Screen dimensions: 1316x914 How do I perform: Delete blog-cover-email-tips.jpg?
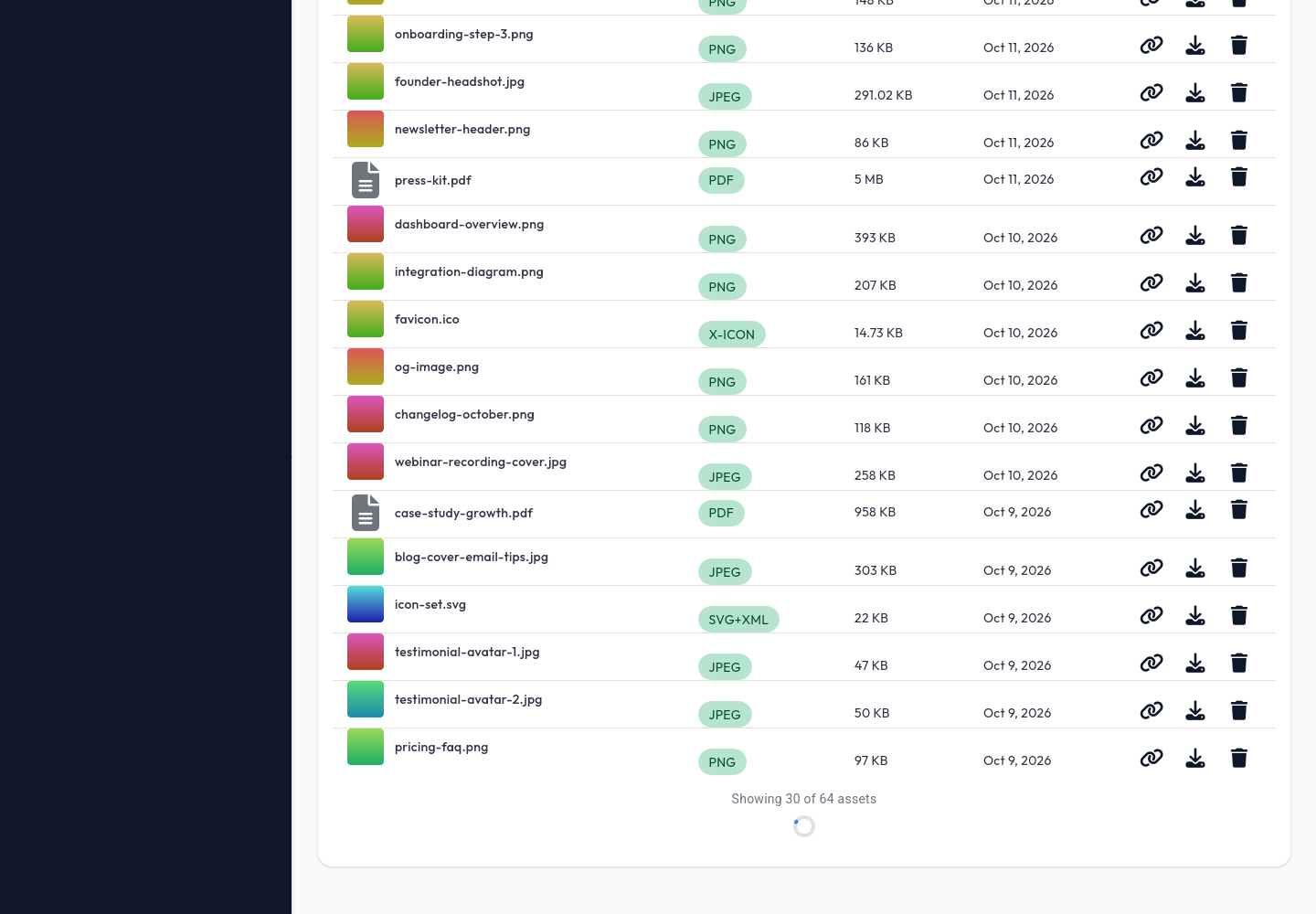(x=1239, y=568)
